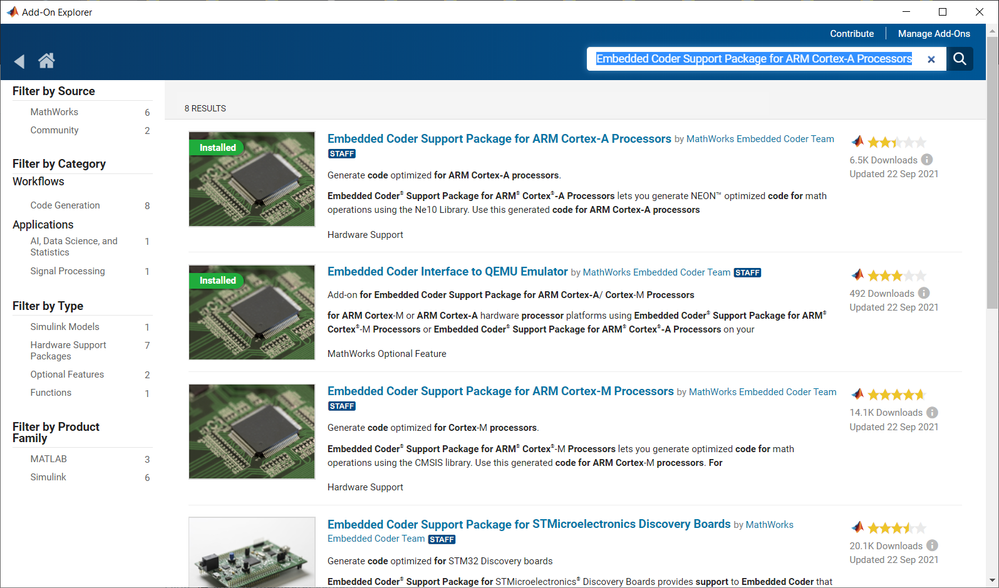Click the QEMU Emulator chip thumbnail
Image resolution: width=999 pixels, height=588 pixels.
tap(252, 312)
